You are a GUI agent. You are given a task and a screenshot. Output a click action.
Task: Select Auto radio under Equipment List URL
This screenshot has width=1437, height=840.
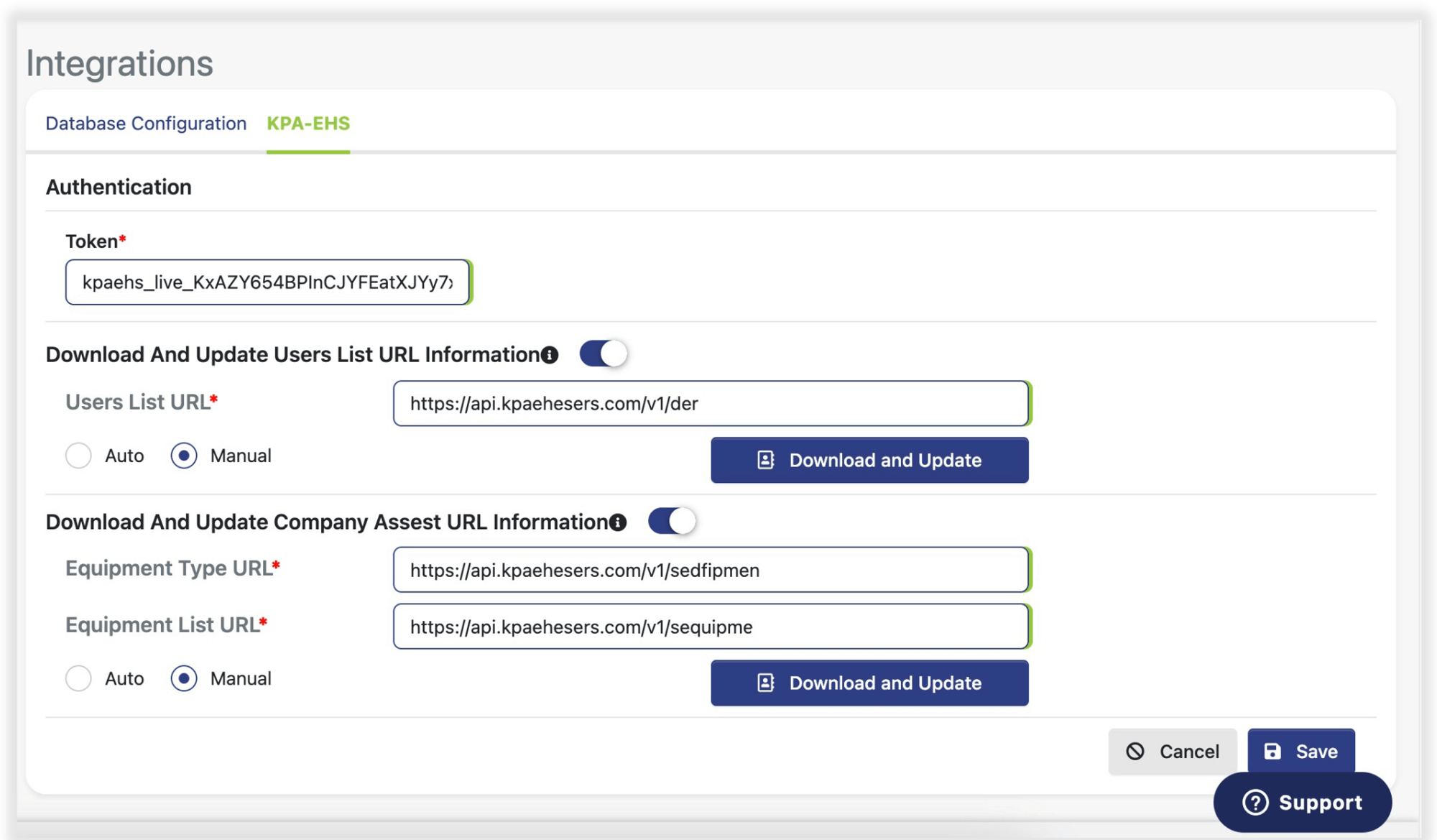pyautogui.click(x=78, y=678)
